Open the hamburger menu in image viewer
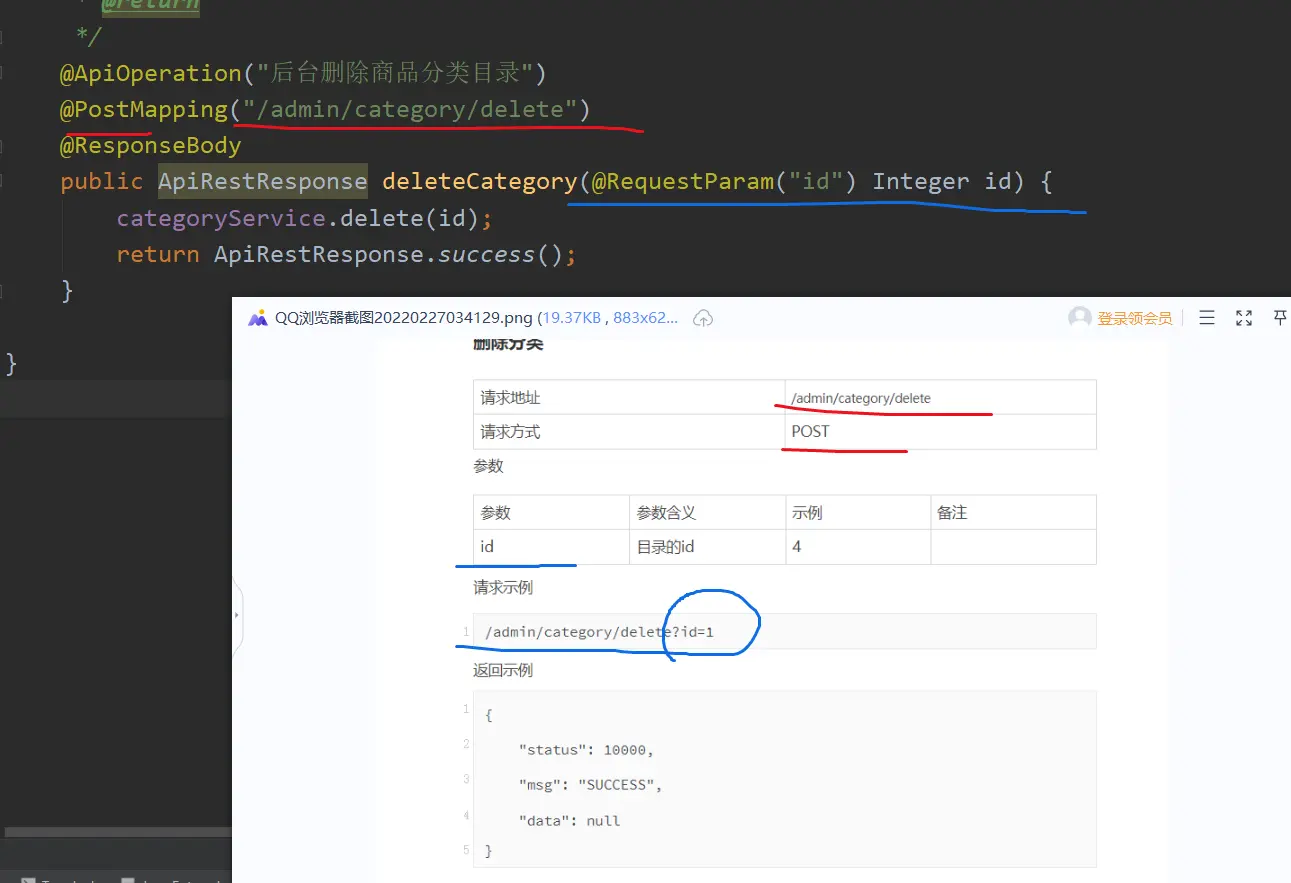Image resolution: width=1291 pixels, height=883 pixels. (x=1207, y=318)
